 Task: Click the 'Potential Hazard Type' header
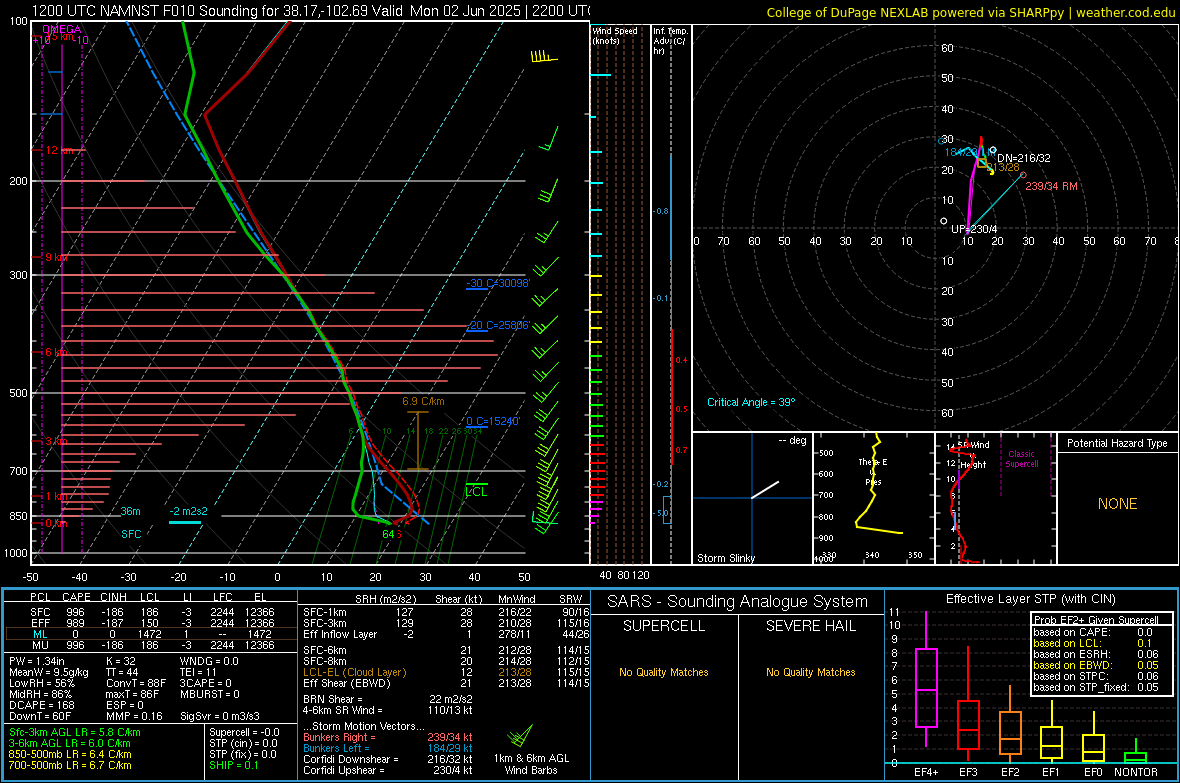pos(1117,443)
